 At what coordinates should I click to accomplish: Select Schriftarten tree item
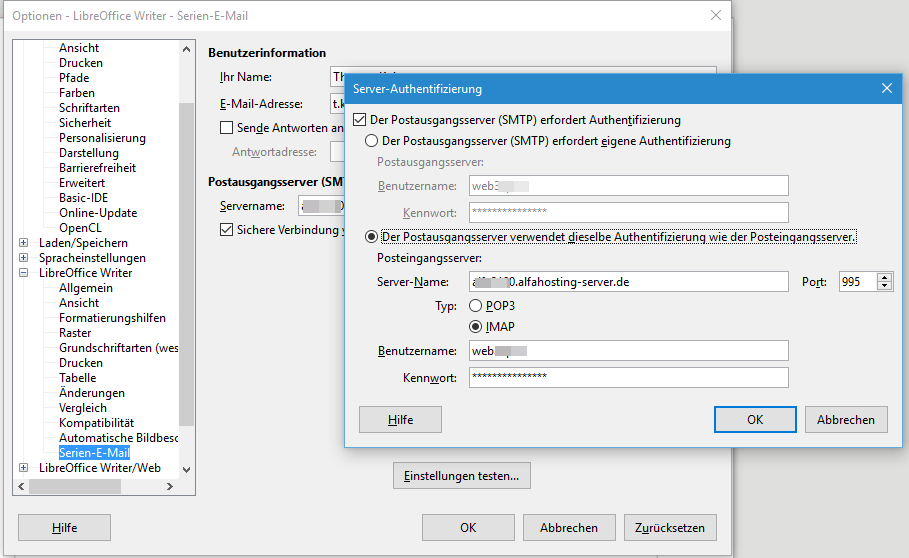(89, 108)
